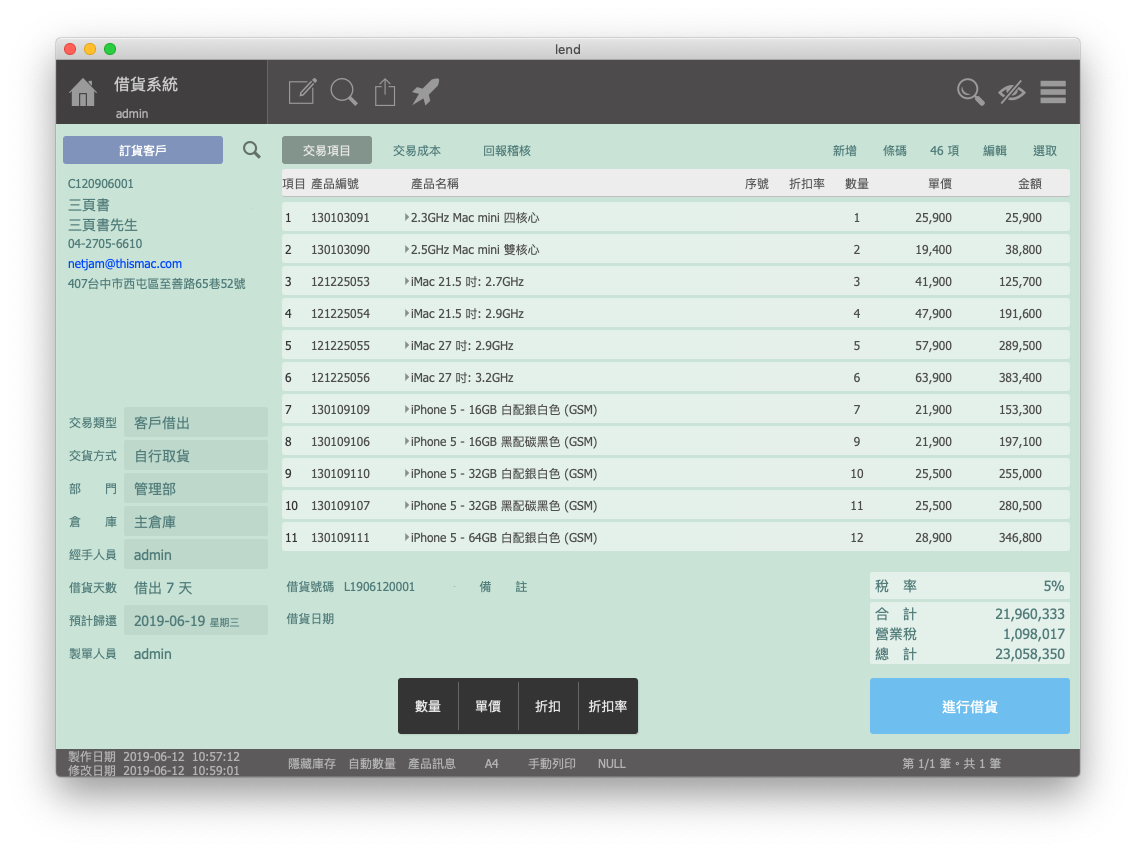The height and width of the screenshot is (851, 1136).
Task: Click the share/export icon
Action: (x=385, y=92)
